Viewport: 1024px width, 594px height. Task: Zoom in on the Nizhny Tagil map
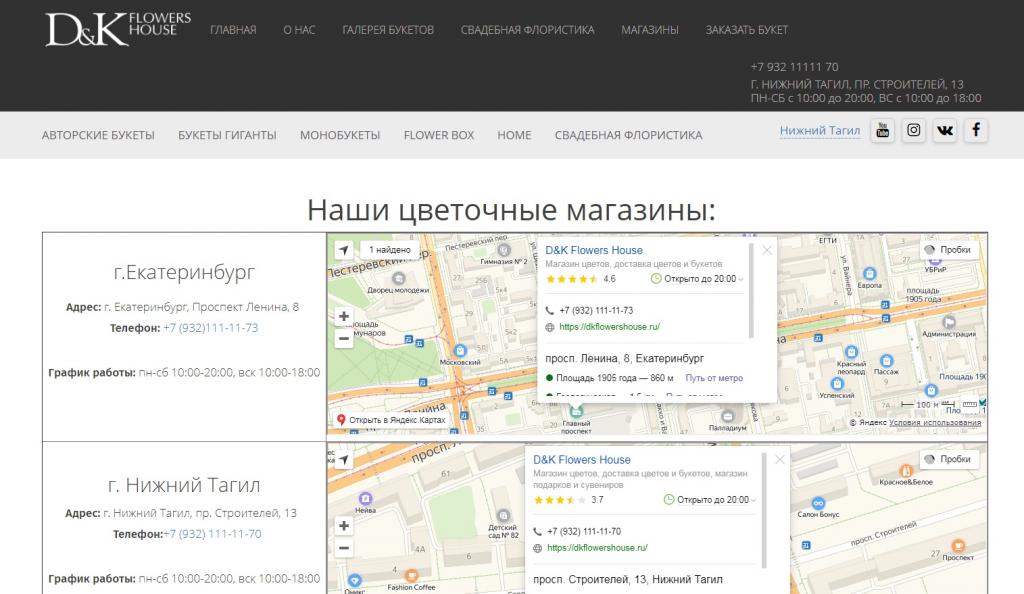click(x=344, y=525)
